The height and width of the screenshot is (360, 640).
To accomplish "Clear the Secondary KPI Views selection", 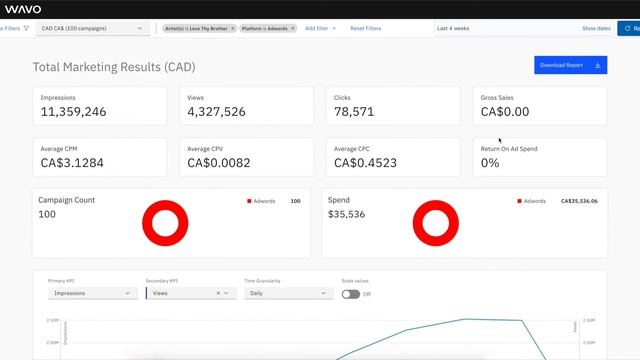I will tap(218, 293).
